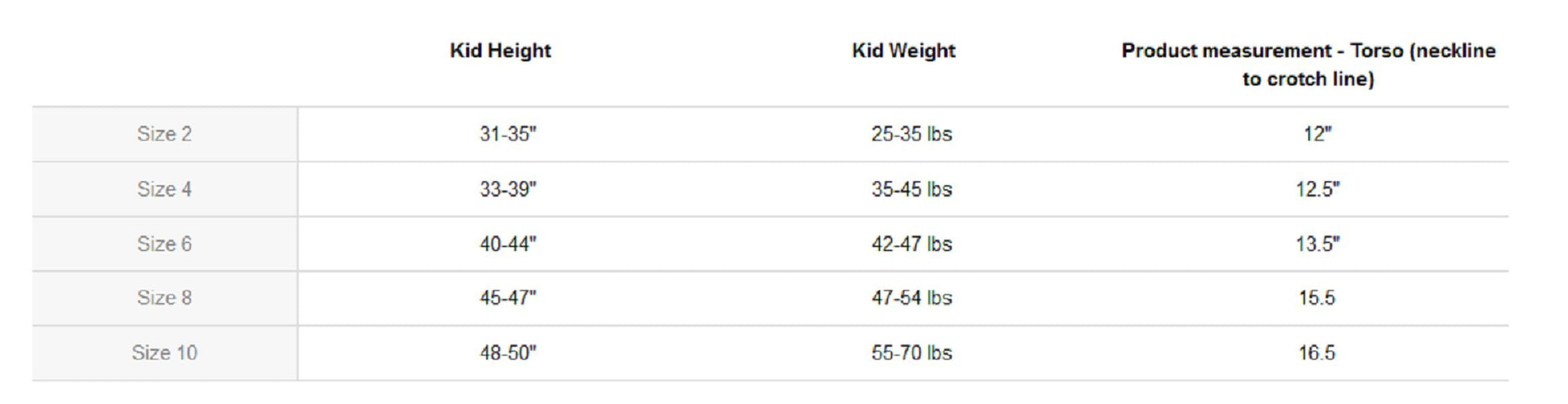Viewport: 1568px width, 404px height.
Task: Select the 48-50" height value
Action: tap(508, 352)
